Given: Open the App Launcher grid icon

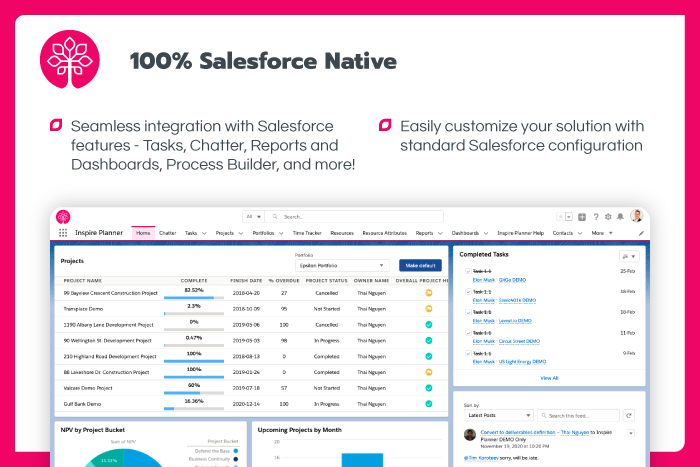Looking at the screenshot, I should coord(63,233).
